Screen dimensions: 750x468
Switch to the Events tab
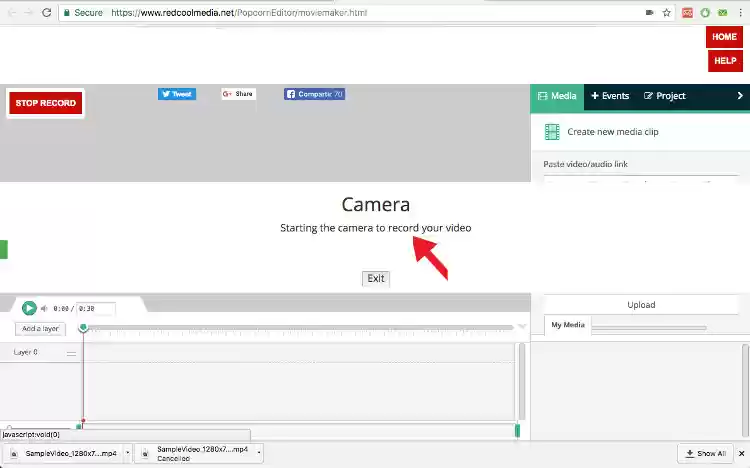click(610, 96)
